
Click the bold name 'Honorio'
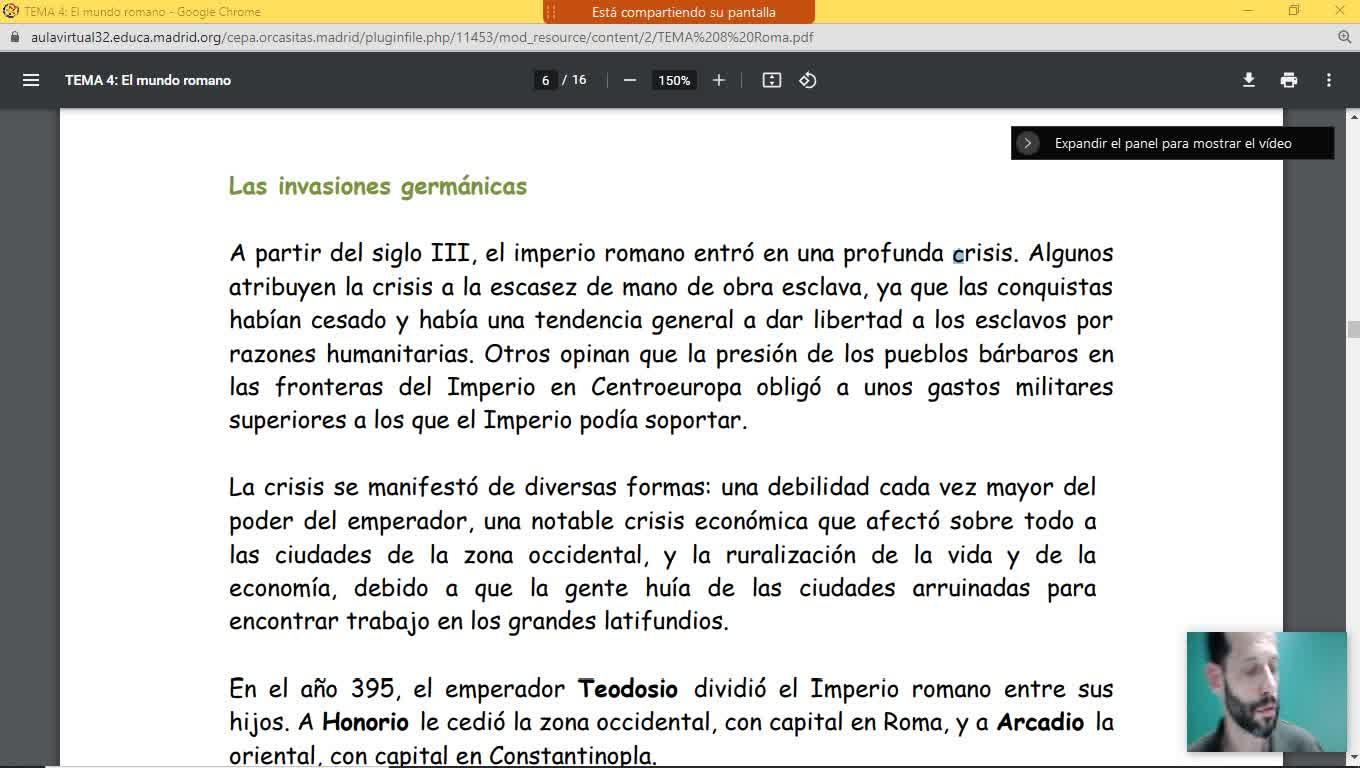click(x=365, y=722)
